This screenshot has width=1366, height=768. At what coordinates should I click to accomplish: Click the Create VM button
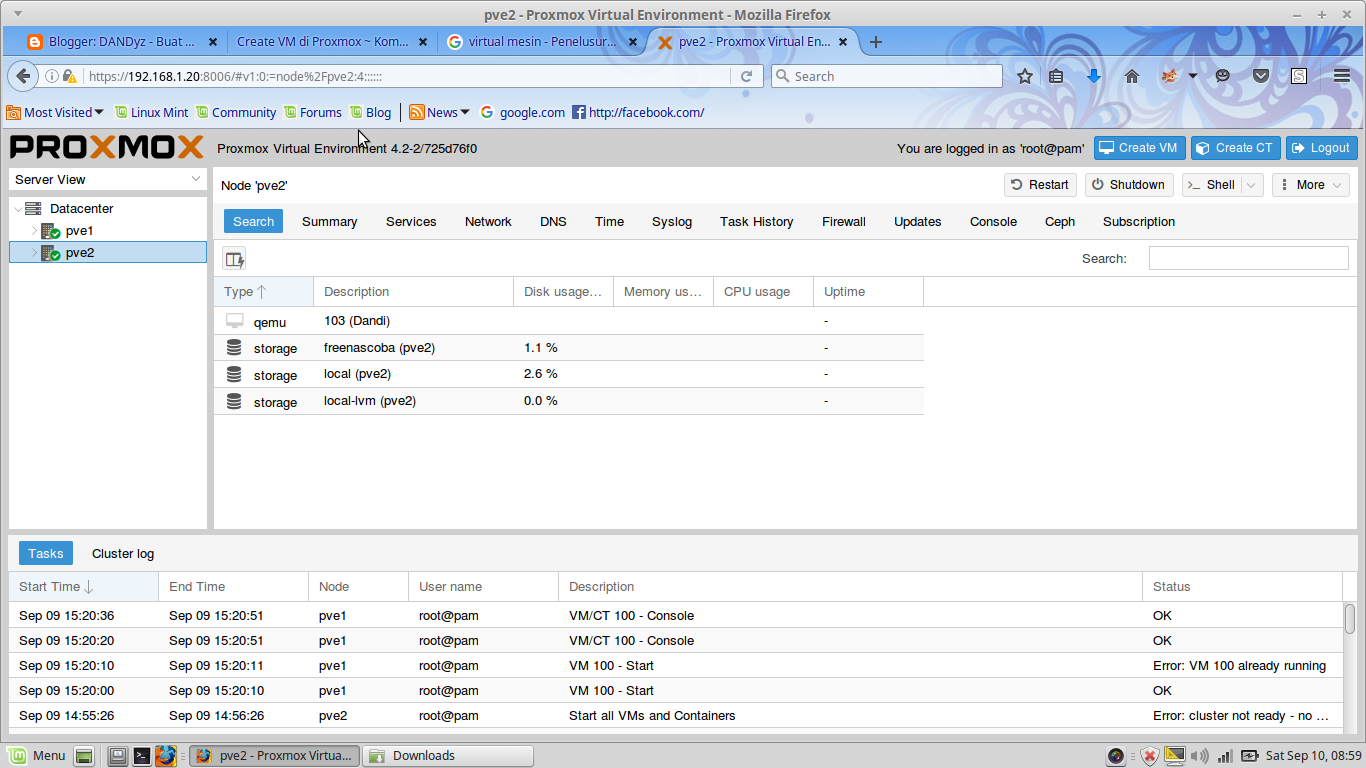[1139, 148]
